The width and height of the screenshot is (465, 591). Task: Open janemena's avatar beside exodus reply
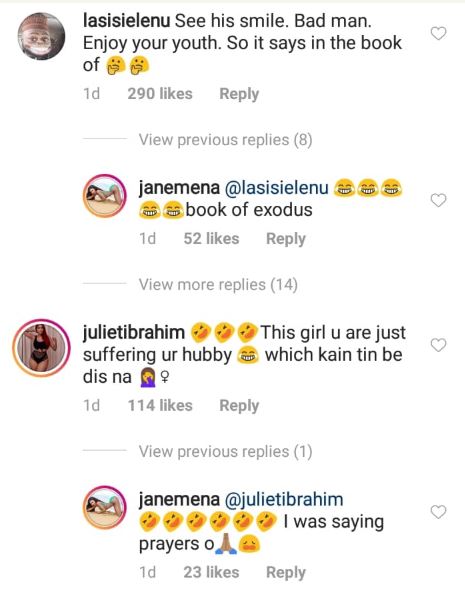(105, 196)
